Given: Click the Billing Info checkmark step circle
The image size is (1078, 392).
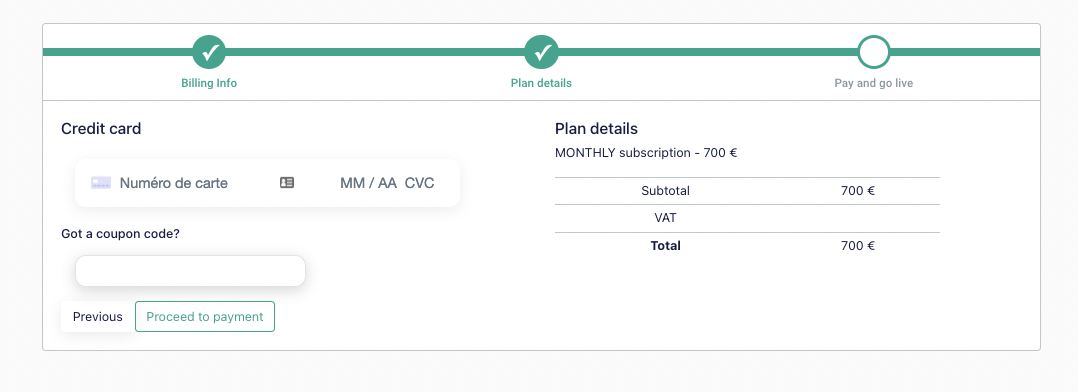Looking at the screenshot, I should pos(209,52).
